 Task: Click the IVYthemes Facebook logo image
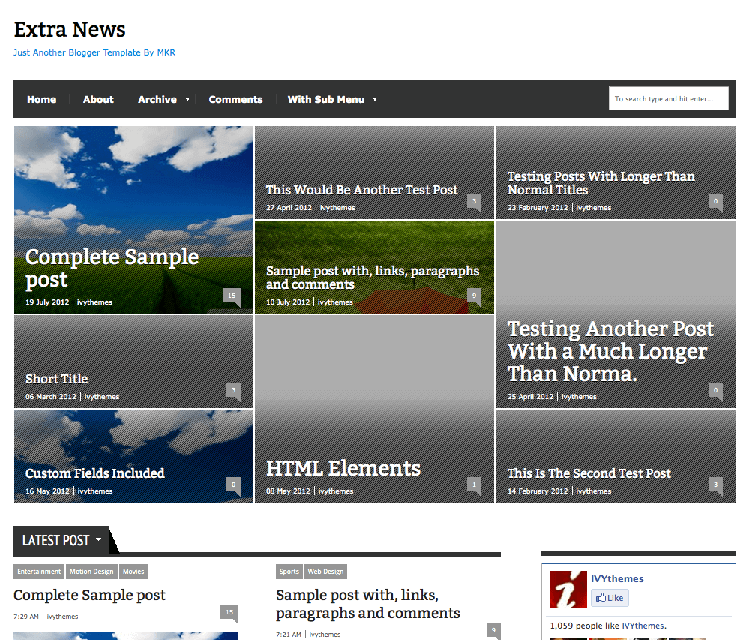coord(568,589)
